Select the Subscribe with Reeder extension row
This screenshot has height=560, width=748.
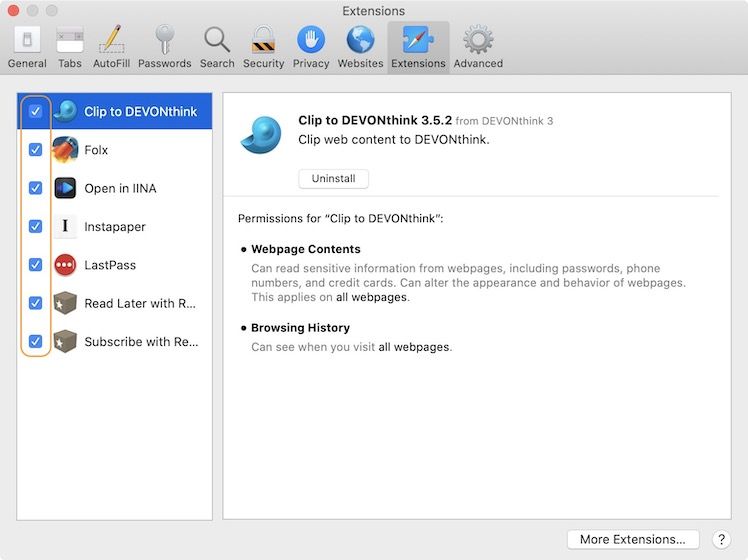click(x=140, y=341)
